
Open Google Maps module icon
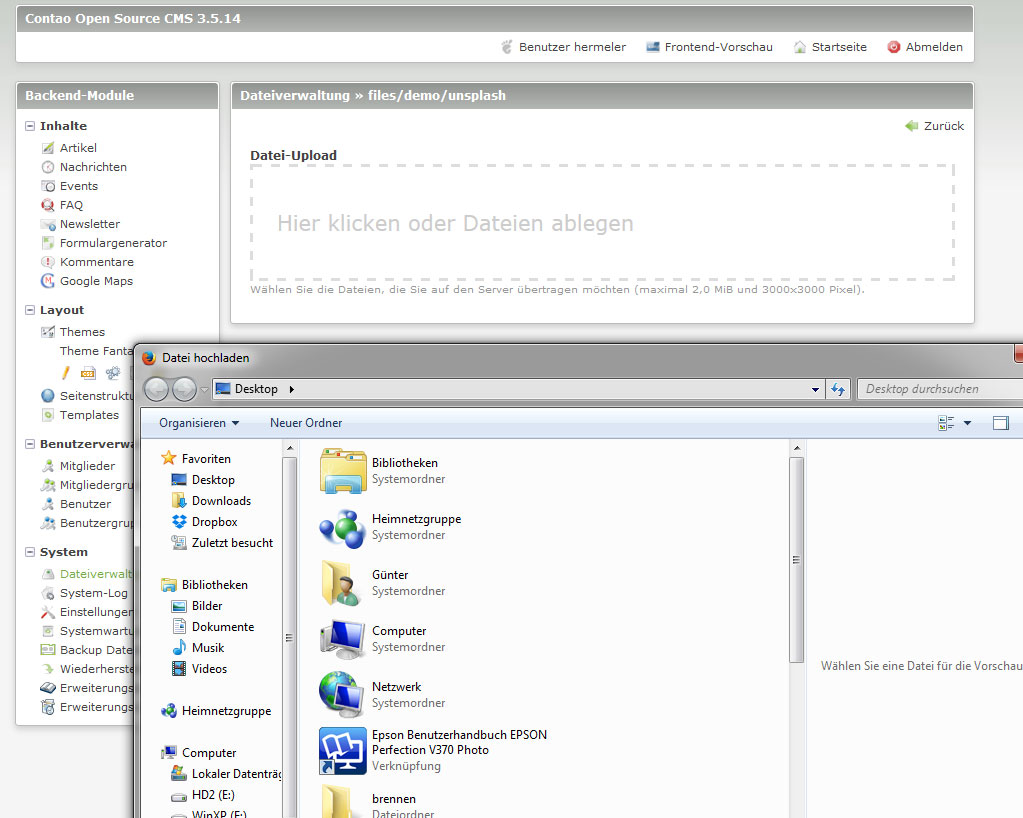pos(48,281)
